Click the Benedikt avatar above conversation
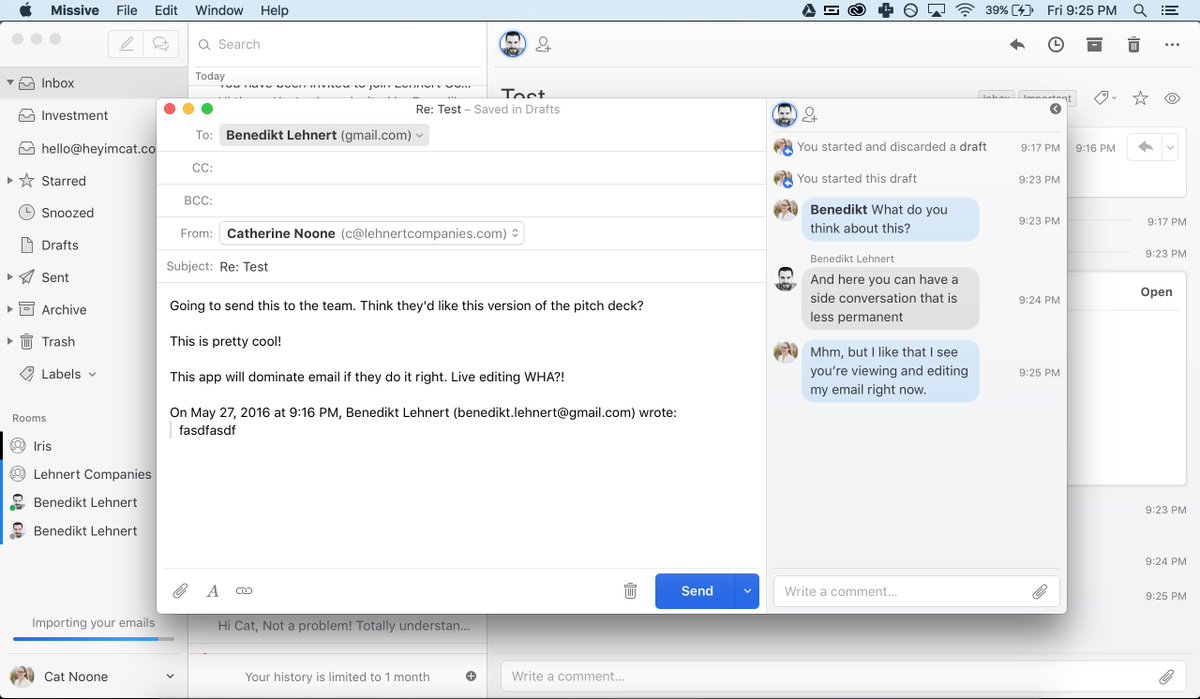Screen dimensions: 1200x699 (513, 45)
